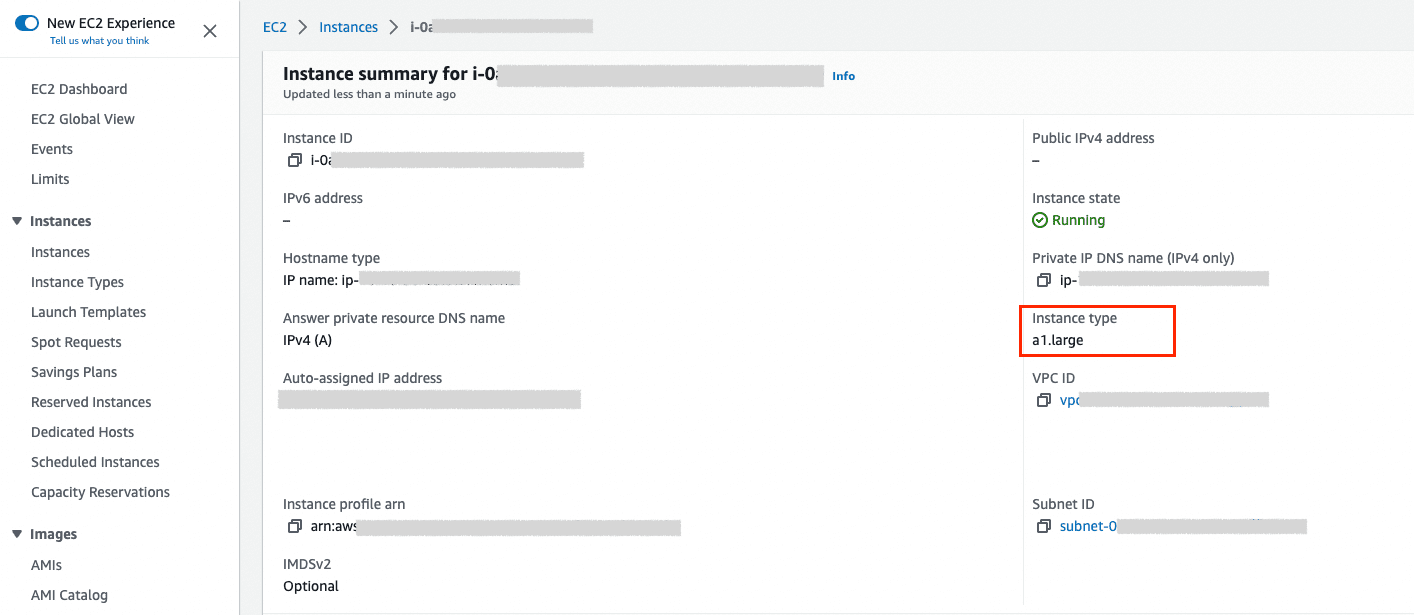Copy the Instance ID using its copy icon
The height and width of the screenshot is (615, 1414).
tap(295, 160)
